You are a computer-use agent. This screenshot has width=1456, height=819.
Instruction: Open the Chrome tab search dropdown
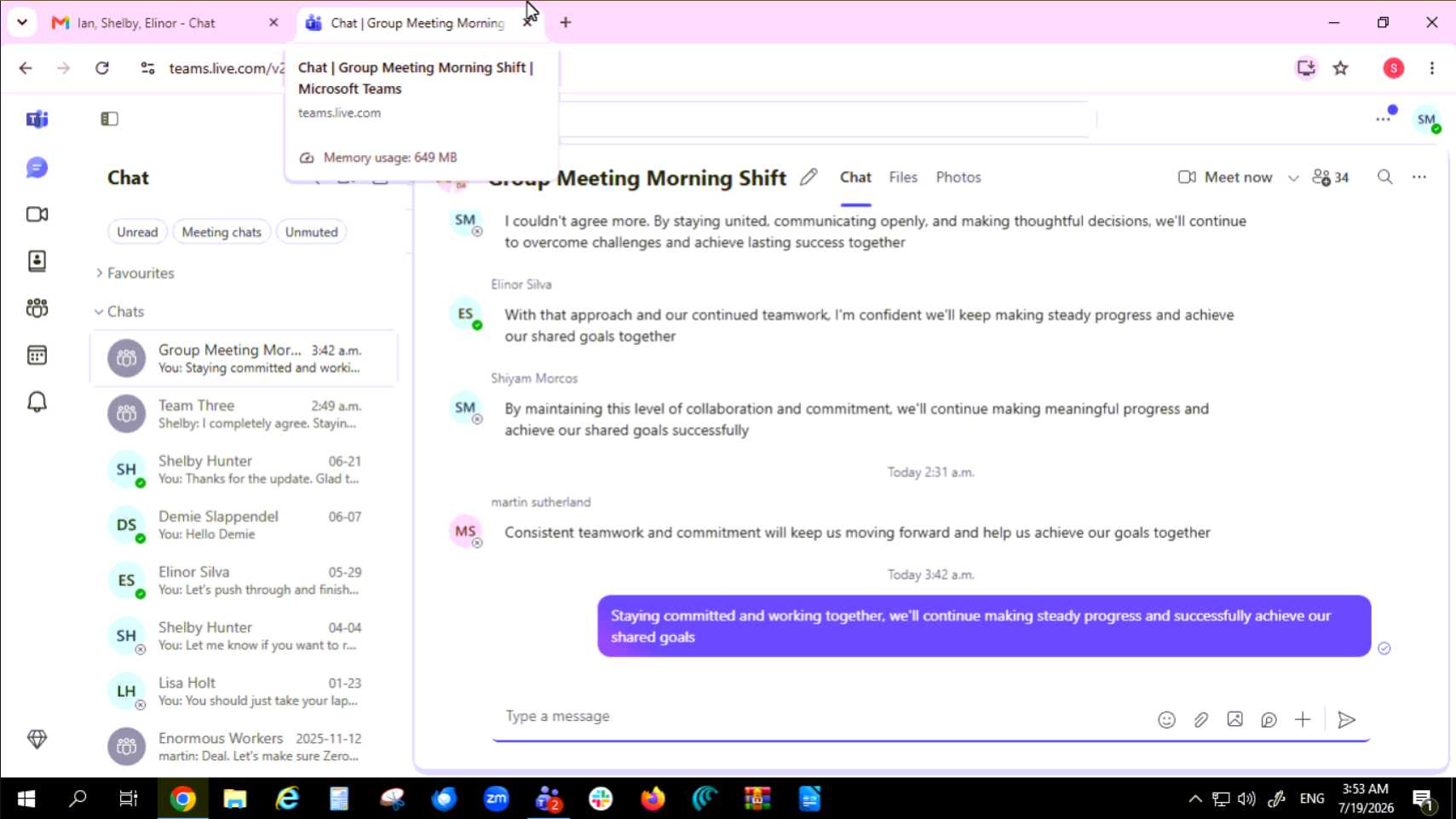[x=22, y=22]
